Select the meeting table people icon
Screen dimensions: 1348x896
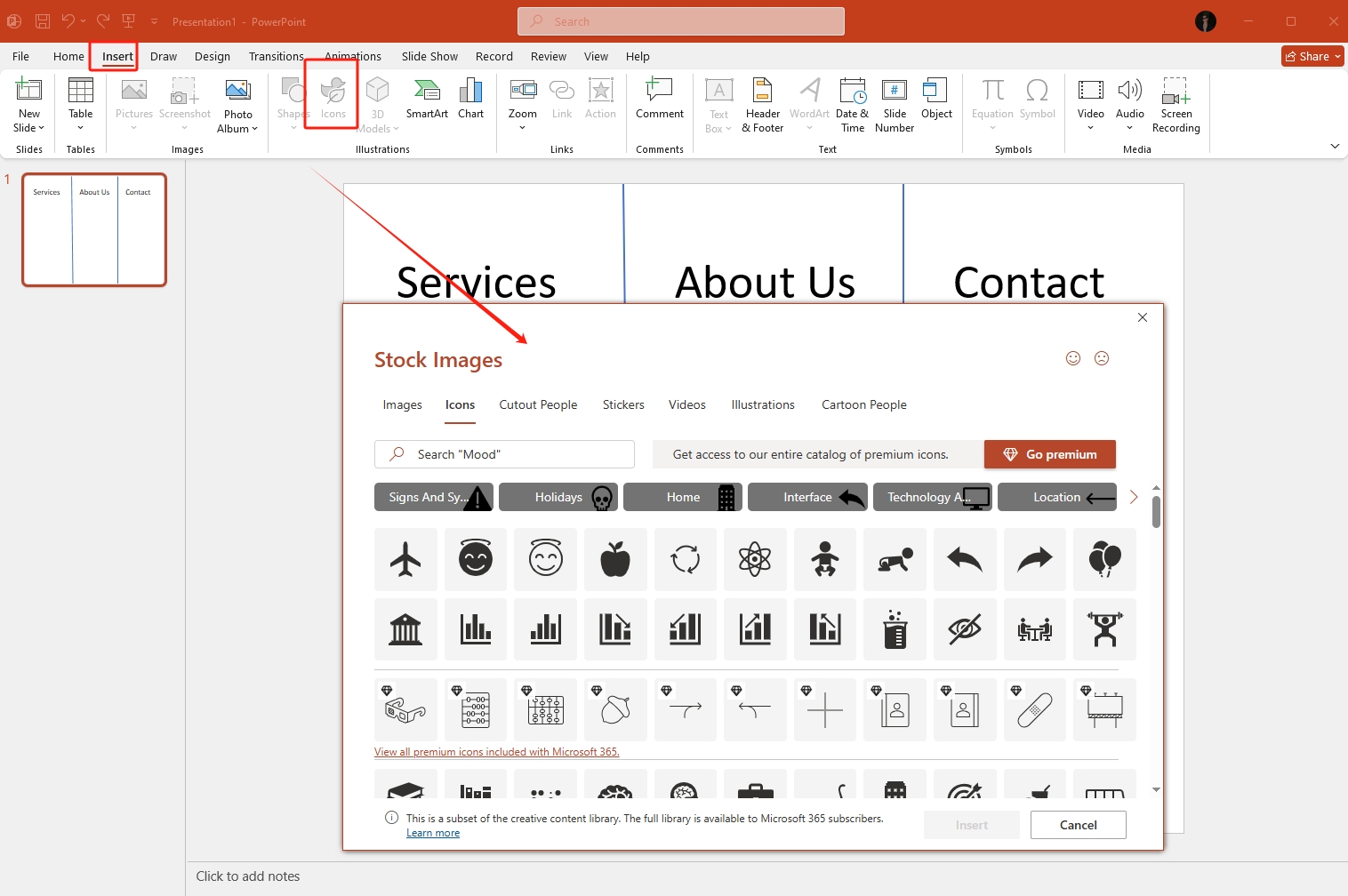[1035, 628]
